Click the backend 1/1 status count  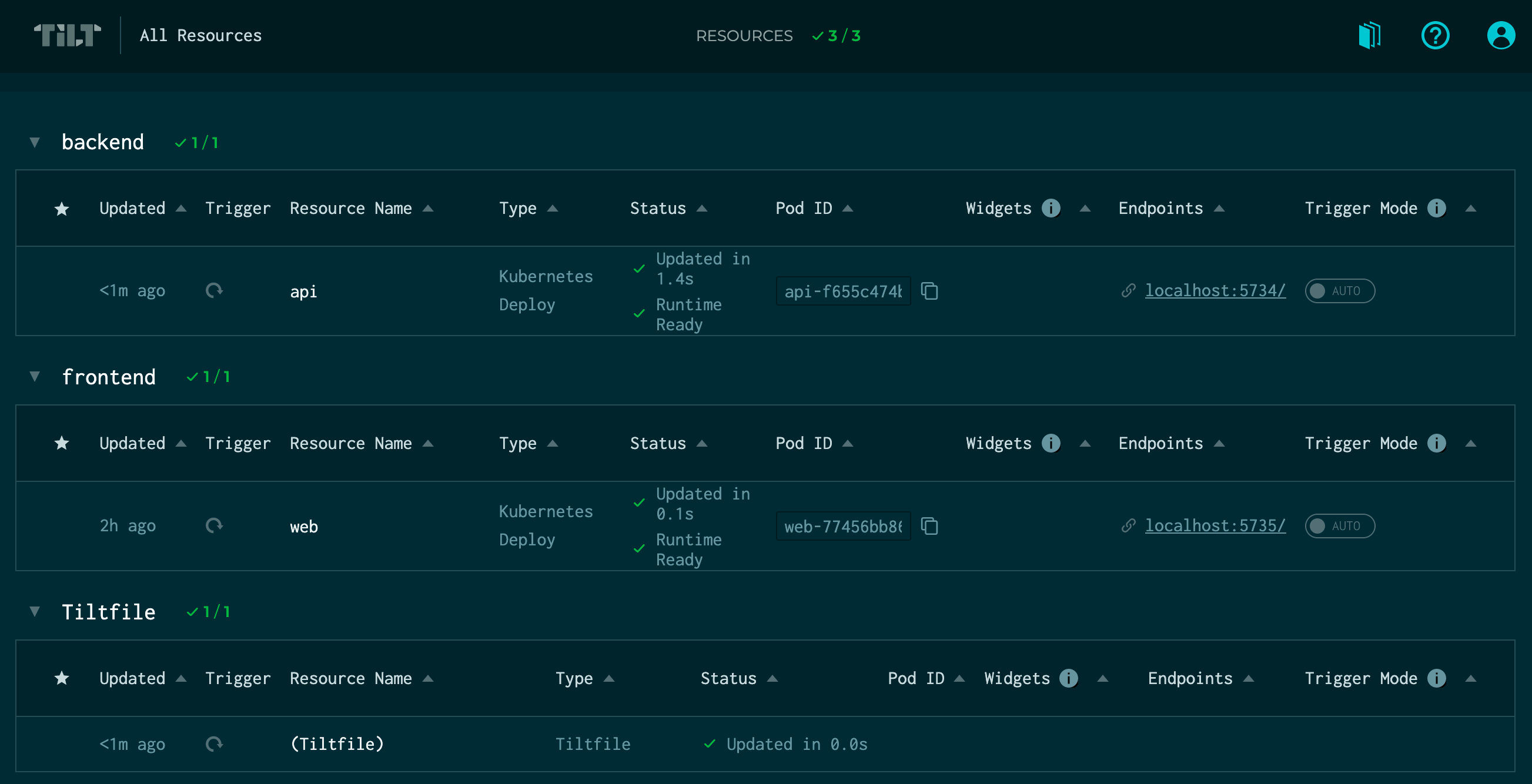point(197,143)
